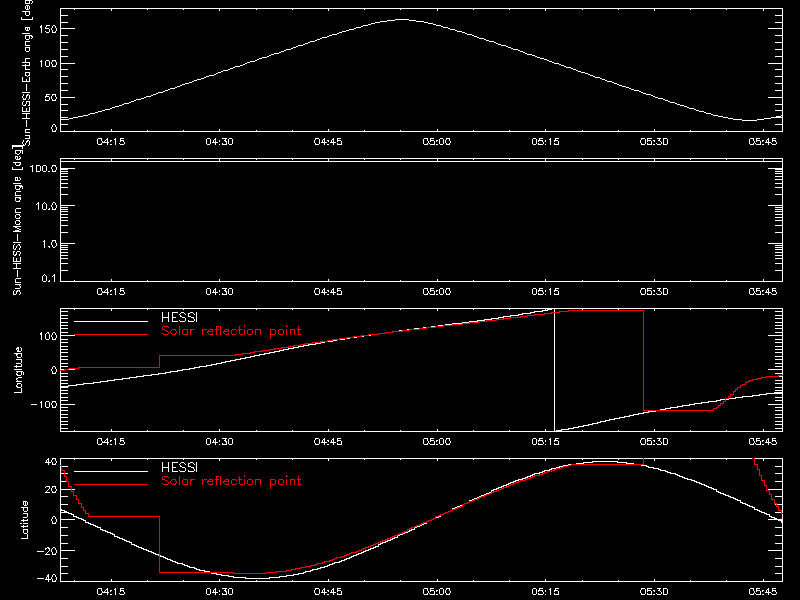800x600 pixels.
Task: Click 04:45 label under Earth angle plot
Action: (328, 142)
